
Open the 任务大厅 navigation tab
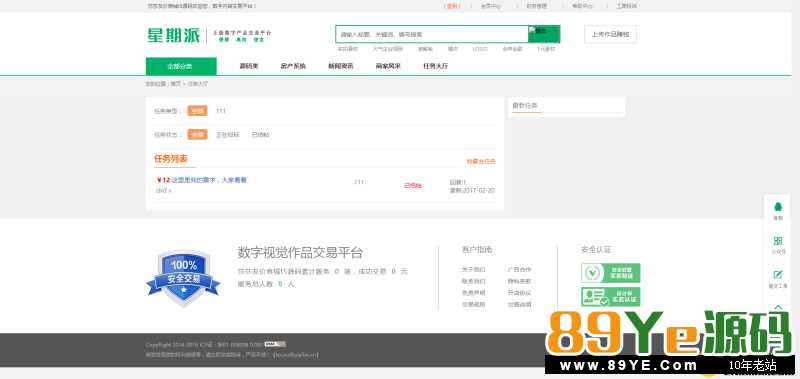tap(436, 66)
